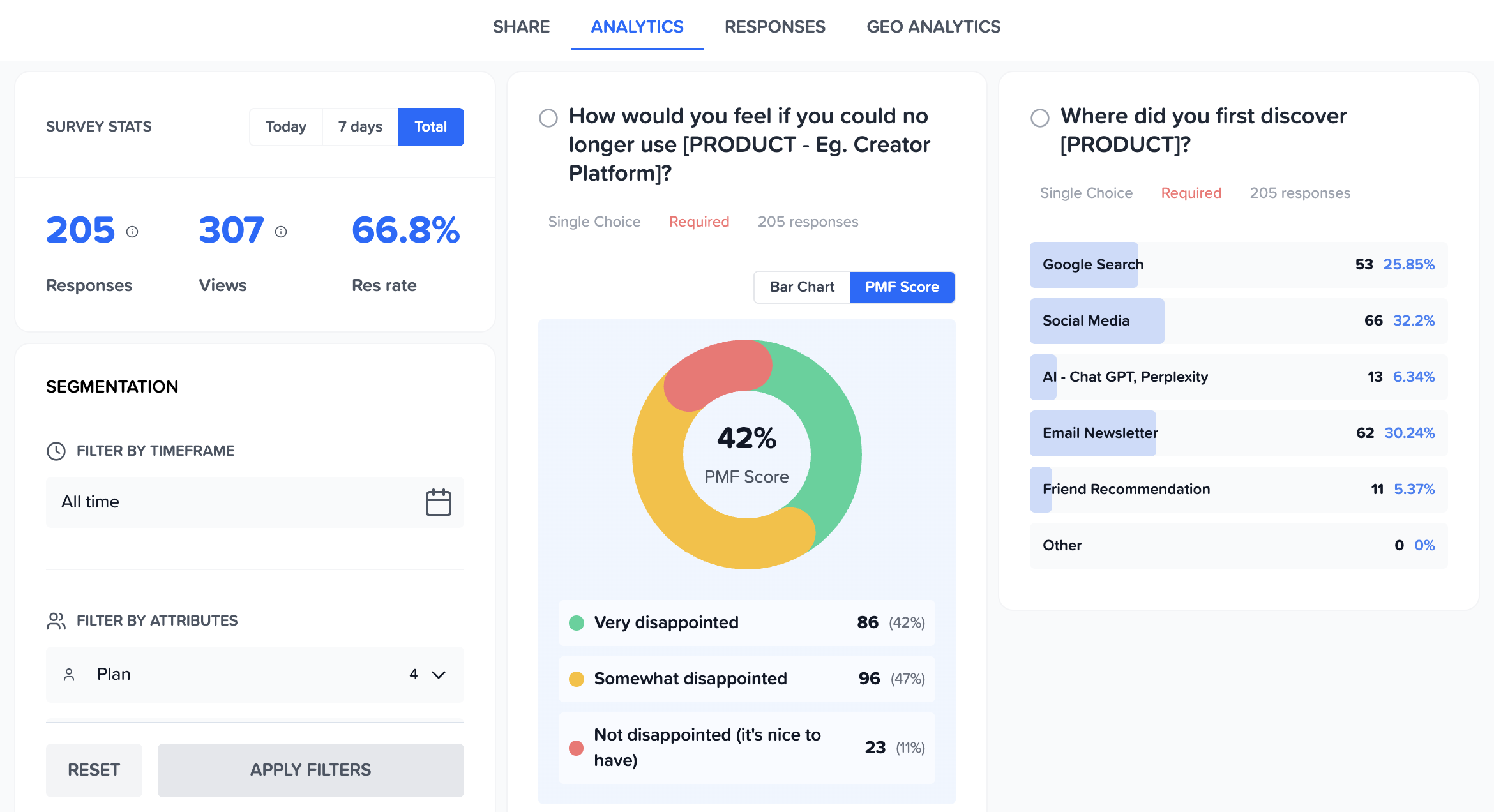Image resolution: width=1494 pixels, height=812 pixels.
Task: Switch the PMF question to Bar Chart view
Action: coord(801,287)
